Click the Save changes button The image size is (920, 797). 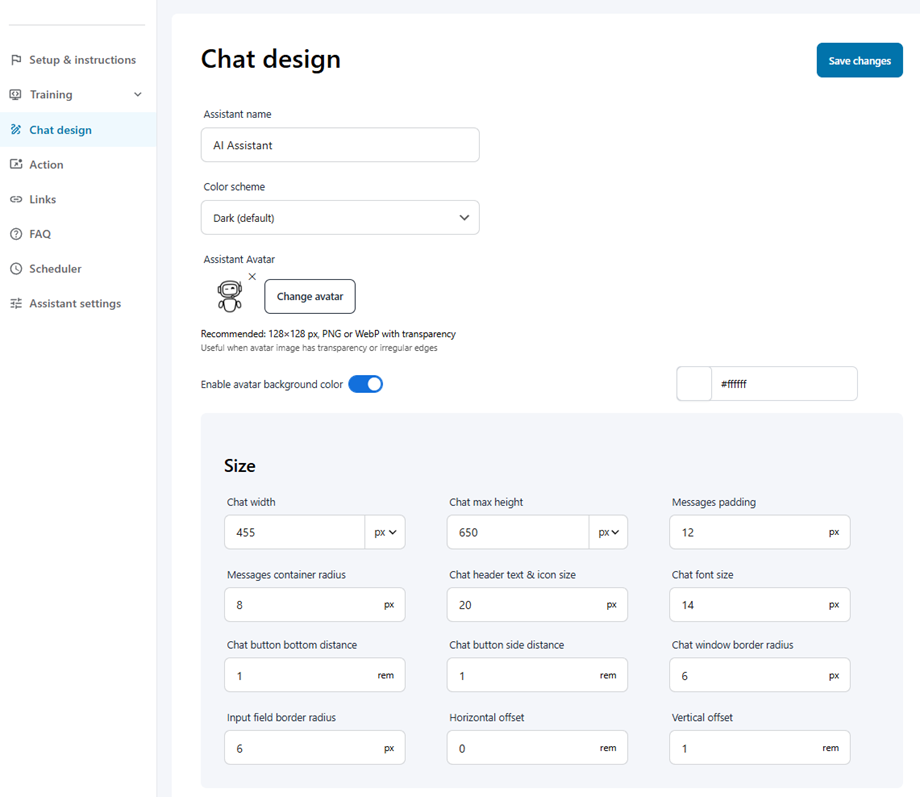(859, 60)
